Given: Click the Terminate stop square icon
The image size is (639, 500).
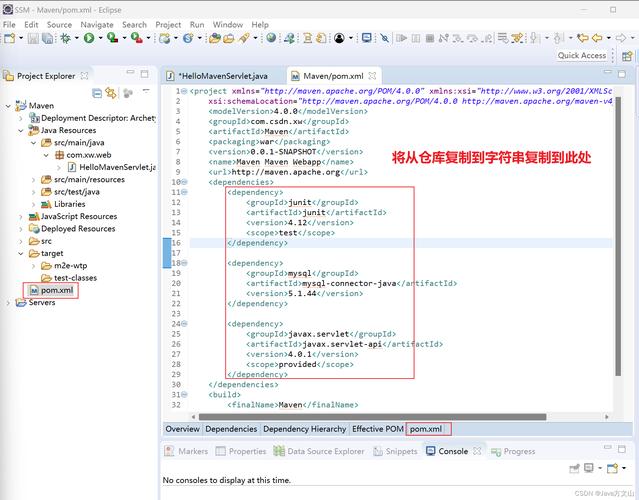Looking at the screenshot, I should coord(430,38).
